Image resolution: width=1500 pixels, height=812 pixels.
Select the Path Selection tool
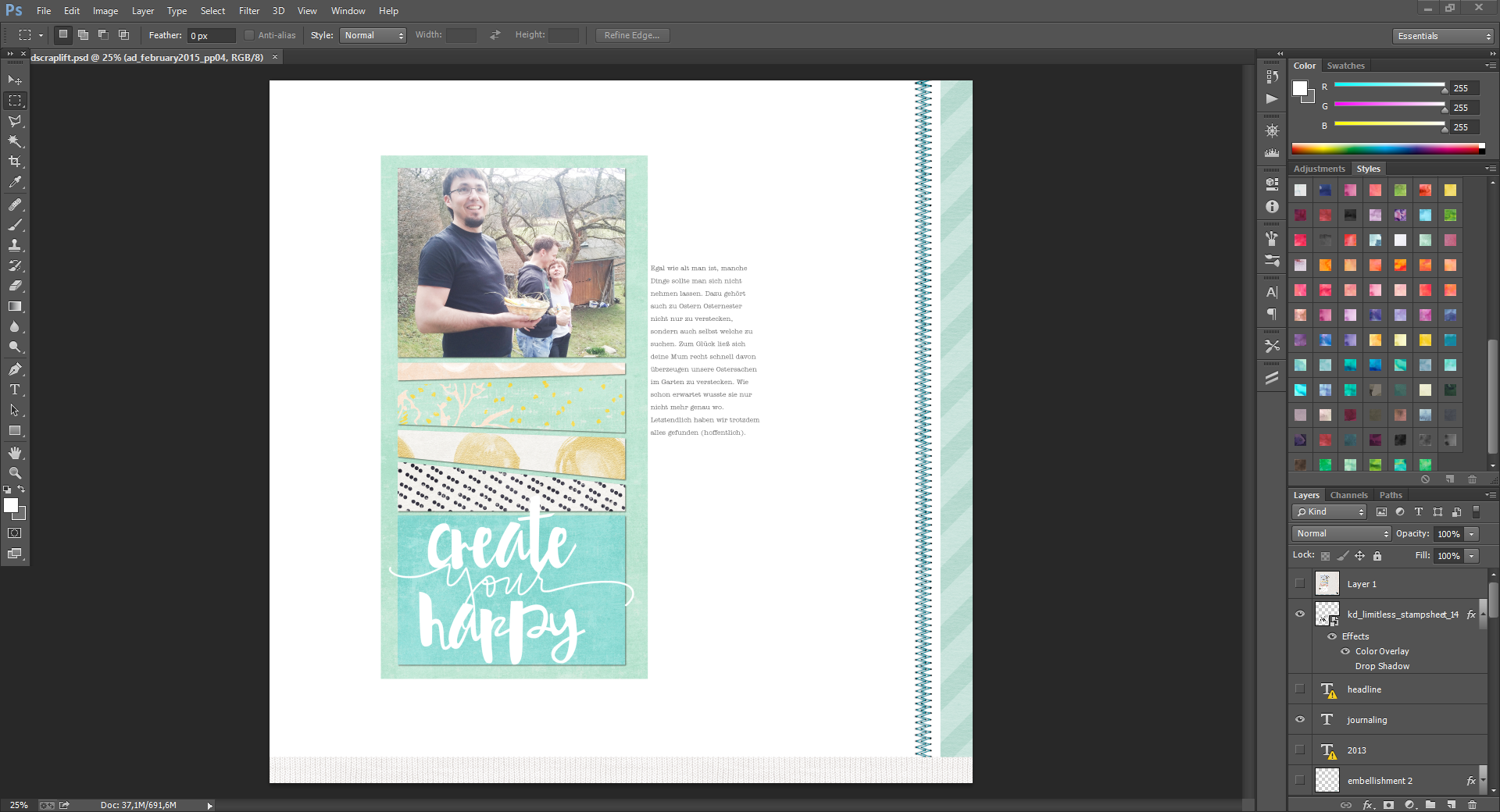(x=15, y=410)
